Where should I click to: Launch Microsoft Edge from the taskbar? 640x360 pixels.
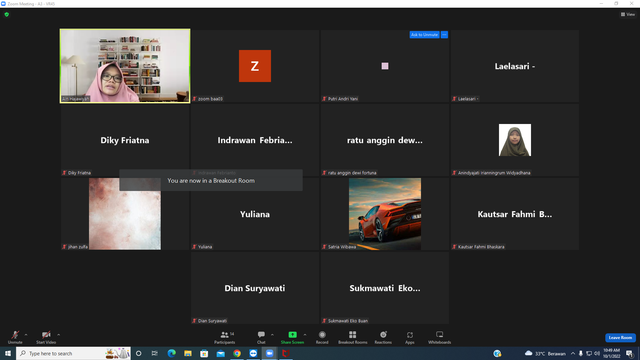(171, 353)
